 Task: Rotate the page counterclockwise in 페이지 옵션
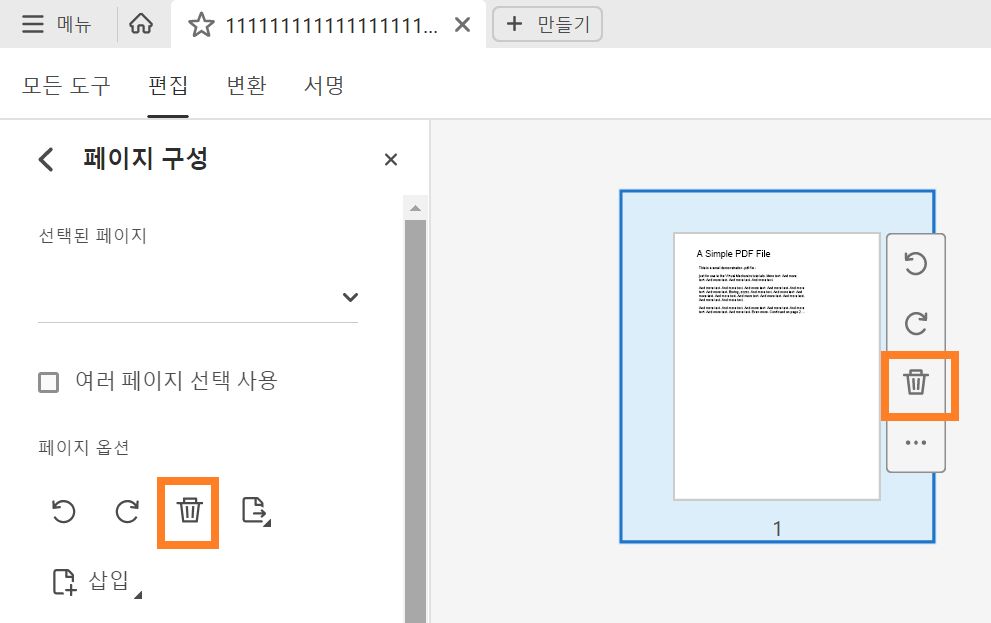click(63, 512)
